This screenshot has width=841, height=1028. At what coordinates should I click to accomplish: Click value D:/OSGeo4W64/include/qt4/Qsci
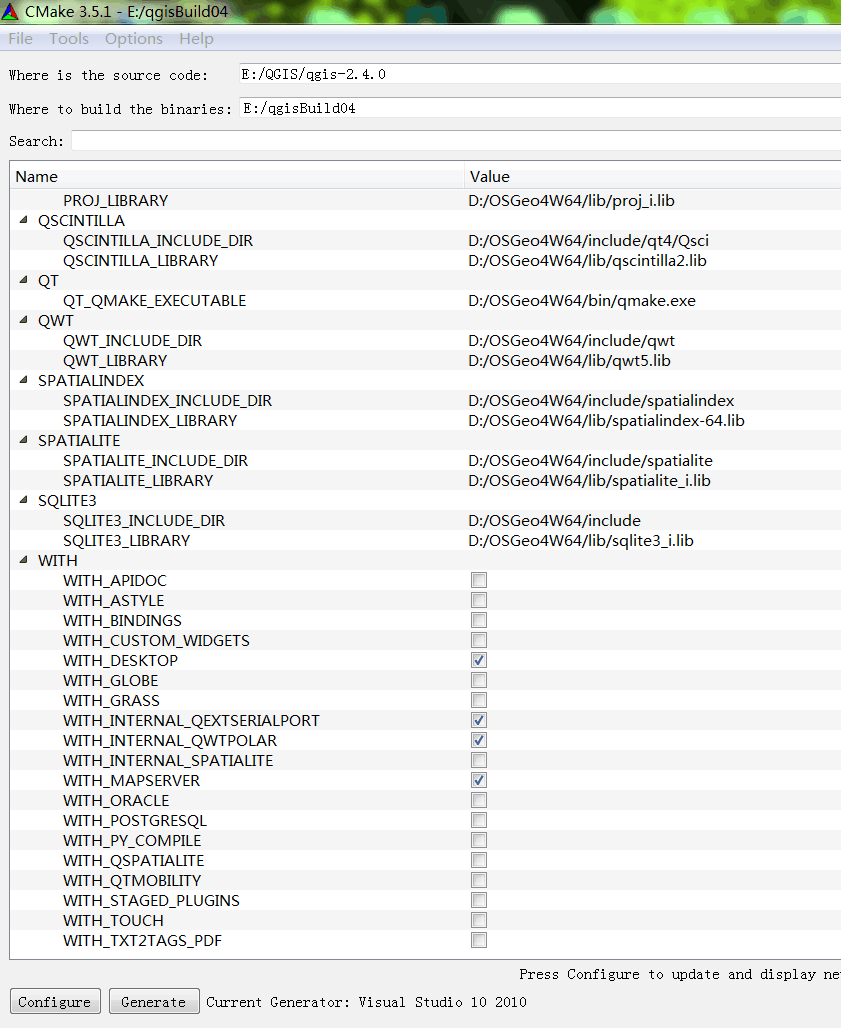[x=588, y=241]
